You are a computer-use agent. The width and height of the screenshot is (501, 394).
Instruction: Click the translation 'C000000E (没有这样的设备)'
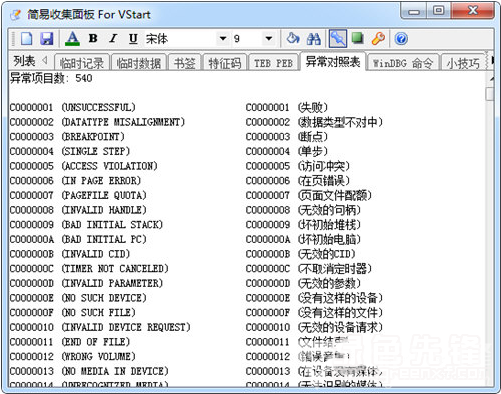[x=314, y=298]
